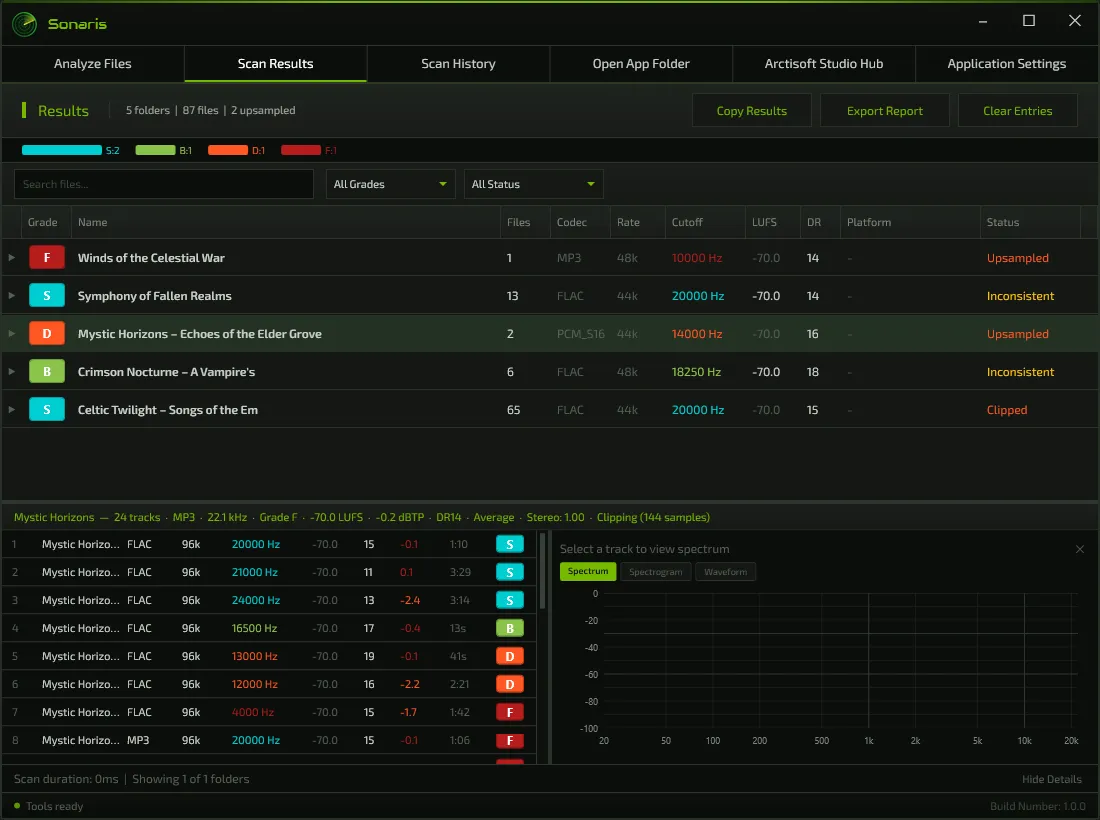The height and width of the screenshot is (820, 1100).
Task: Click the Sonaris radar logo icon
Action: point(25,24)
